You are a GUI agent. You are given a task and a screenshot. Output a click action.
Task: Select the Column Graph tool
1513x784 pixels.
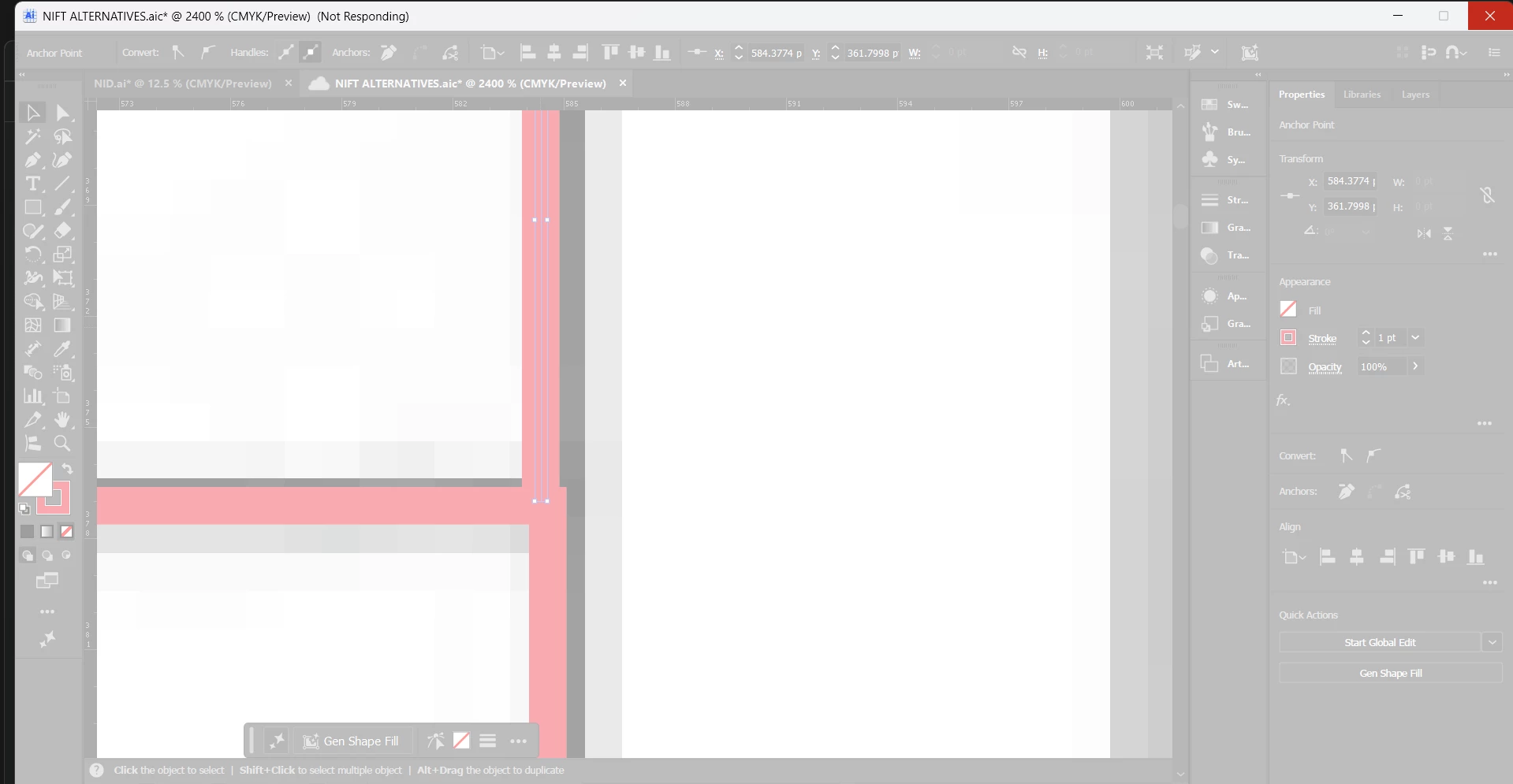coord(33,396)
